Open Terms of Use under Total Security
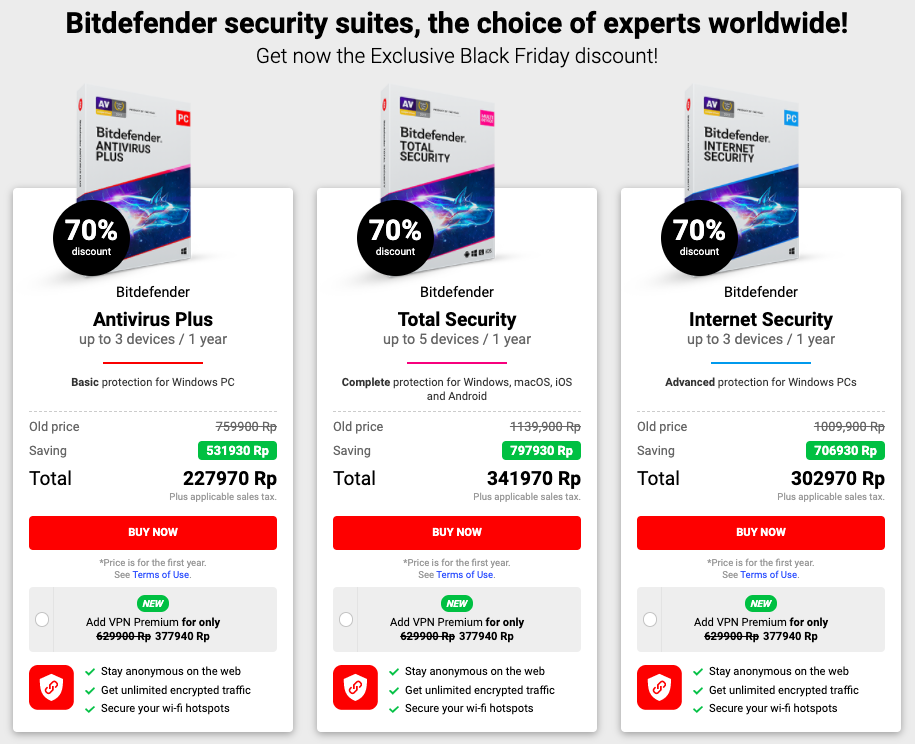The height and width of the screenshot is (744, 915). [x=465, y=575]
